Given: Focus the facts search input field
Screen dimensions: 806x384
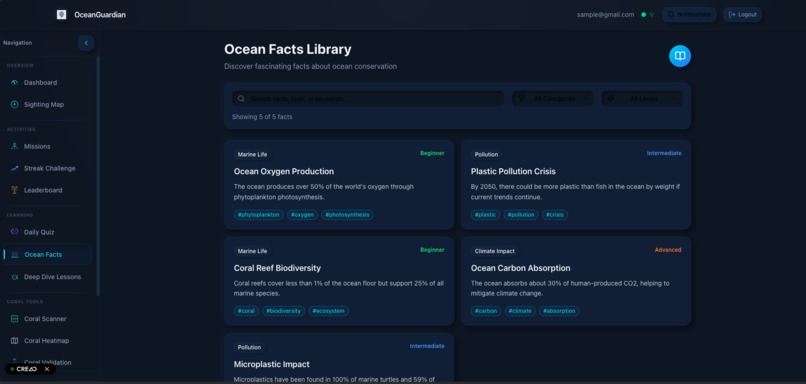Looking at the screenshot, I should [x=368, y=99].
